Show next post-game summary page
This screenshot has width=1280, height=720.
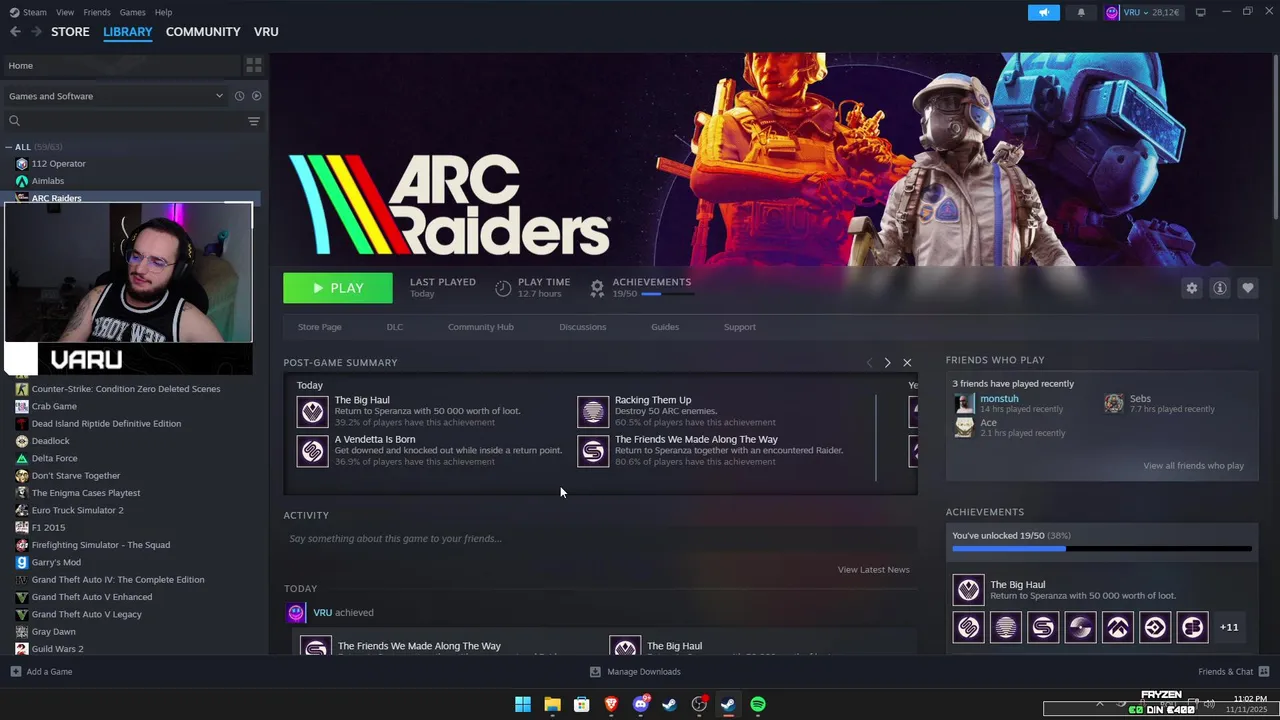tap(887, 362)
